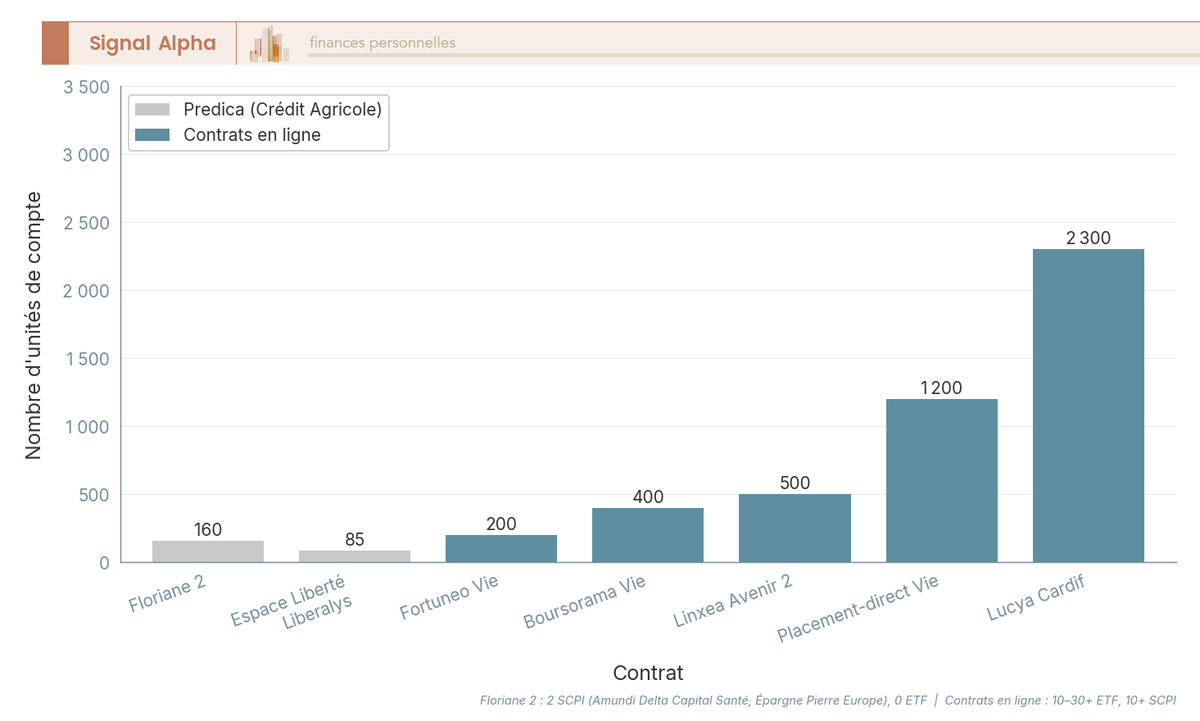This screenshot has height=721, width=1200.
Task: Click the Placement-direct Vie bar
Action: point(942,480)
